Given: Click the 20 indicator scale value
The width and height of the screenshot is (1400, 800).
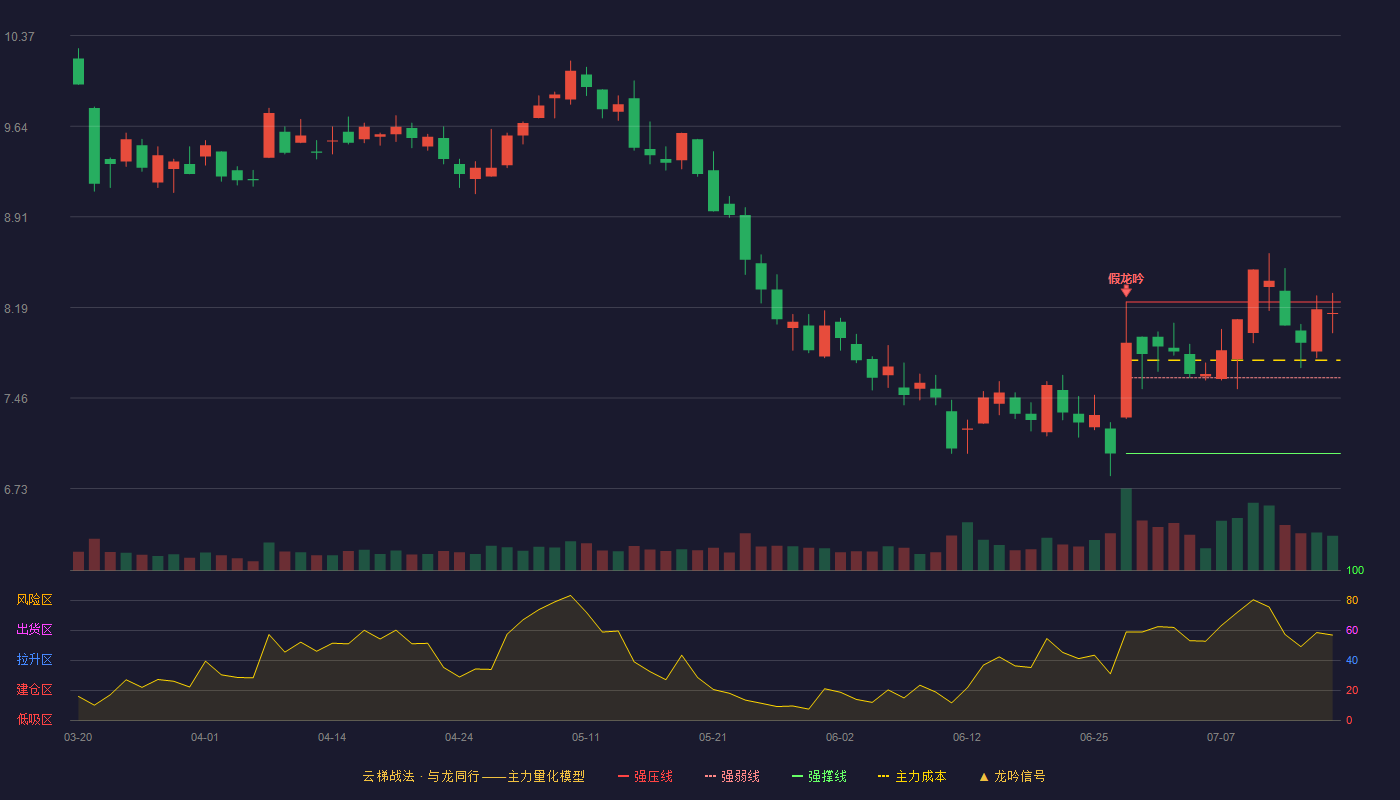Looking at the screenshot, I should tap(1352, 690).
